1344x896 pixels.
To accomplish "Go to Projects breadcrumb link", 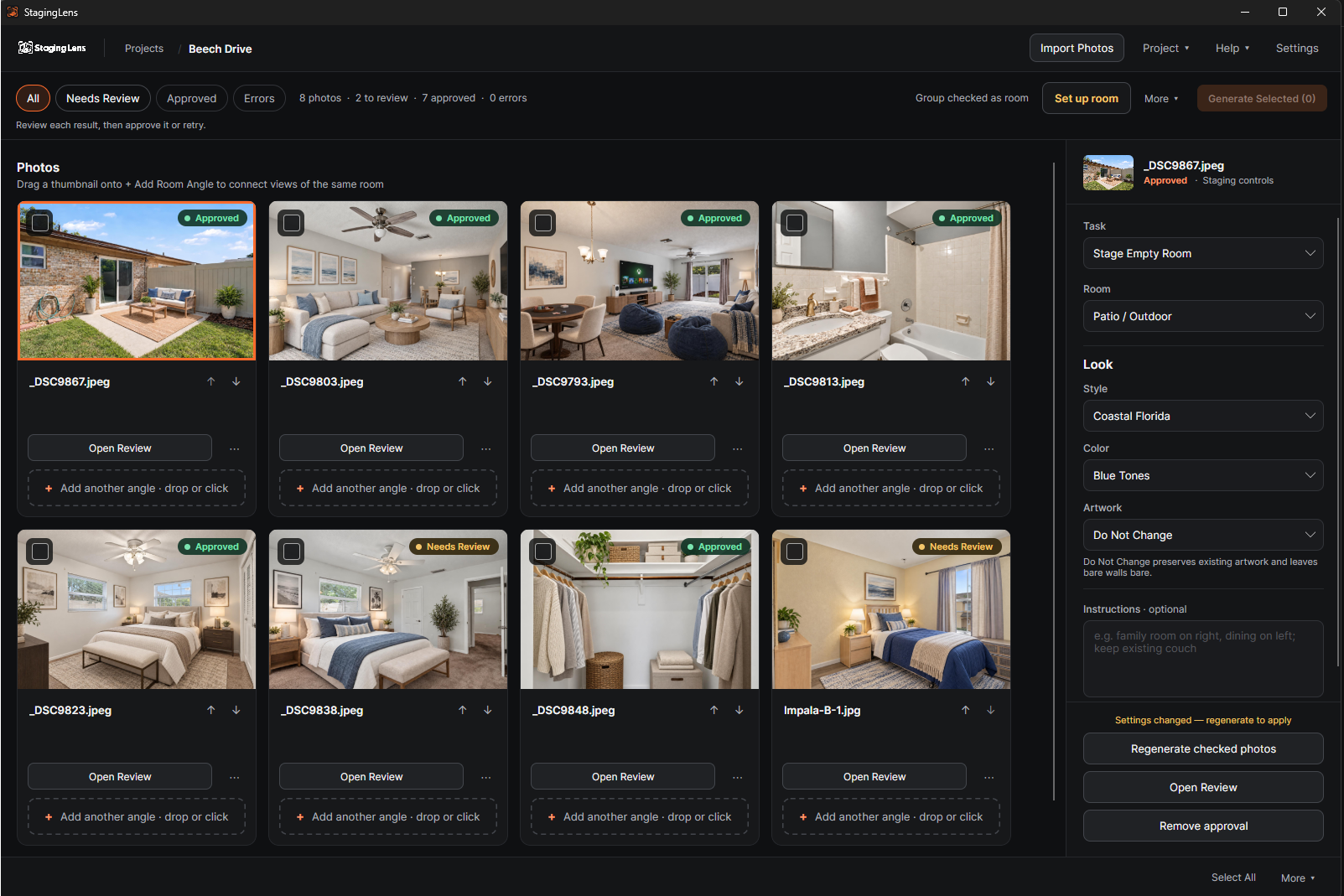I will (144, 49).
